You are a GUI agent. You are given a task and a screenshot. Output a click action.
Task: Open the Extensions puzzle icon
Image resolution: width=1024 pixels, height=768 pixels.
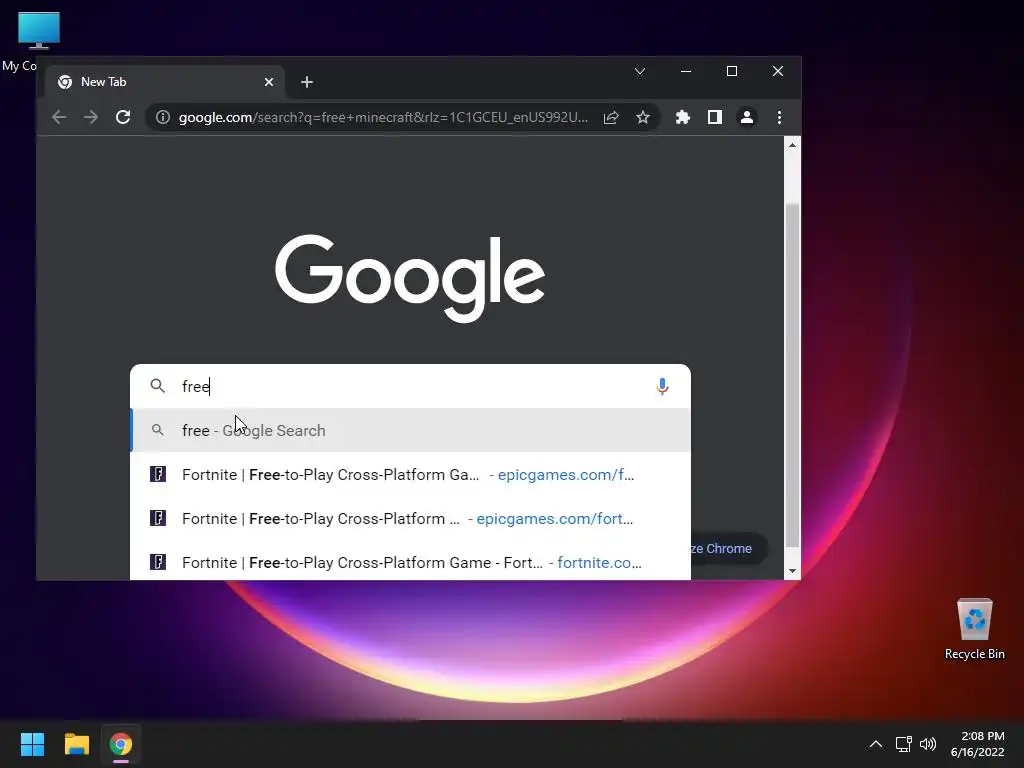click(x=682, y=118)
